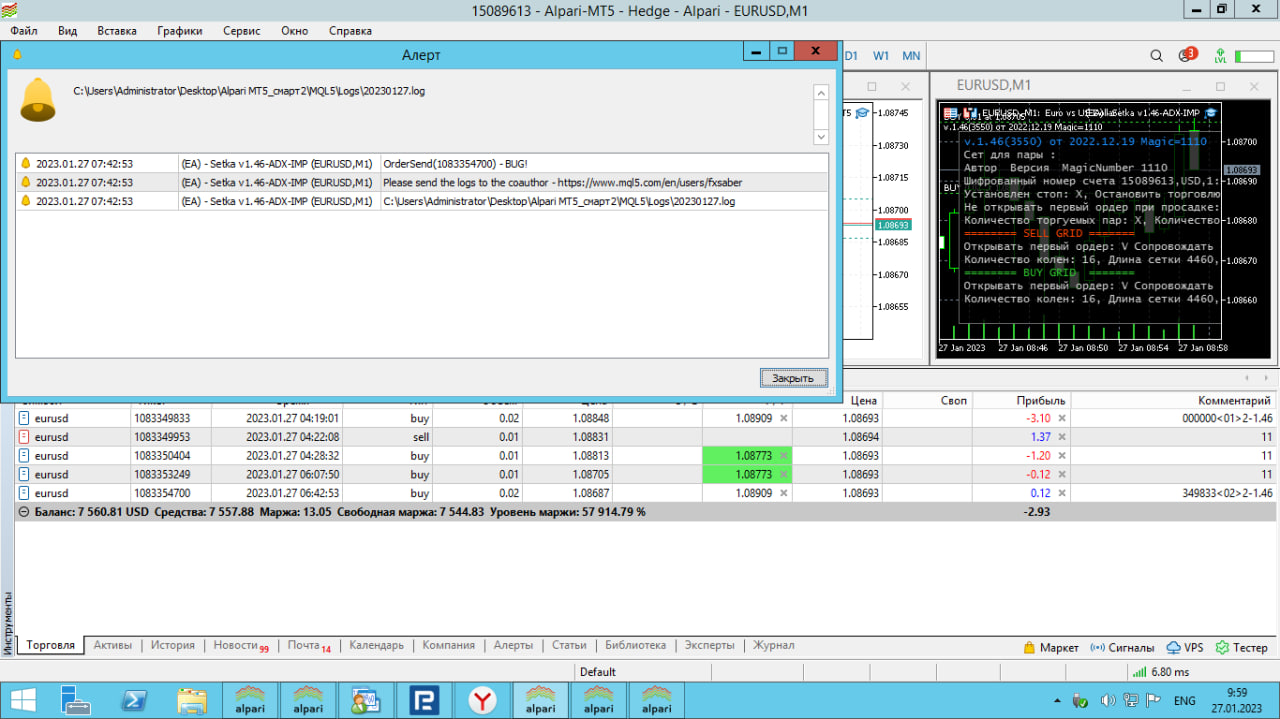Viewport: 1280px width, 719px height.
Task: Close position 1083353249 via profit-column x
Action: point(1062,475)
